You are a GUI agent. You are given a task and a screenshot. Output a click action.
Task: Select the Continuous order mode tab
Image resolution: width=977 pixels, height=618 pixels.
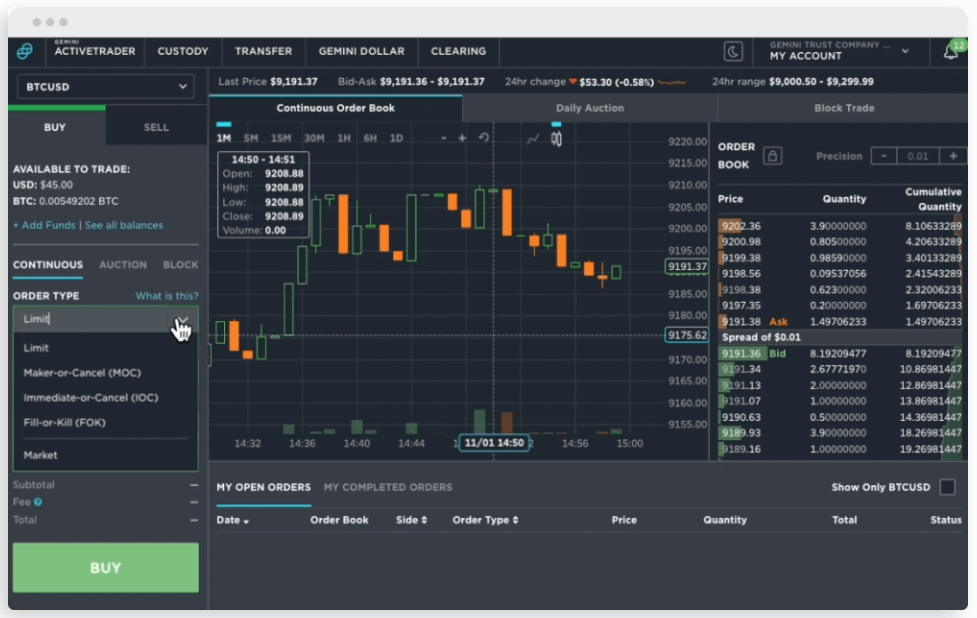[48, 265]
